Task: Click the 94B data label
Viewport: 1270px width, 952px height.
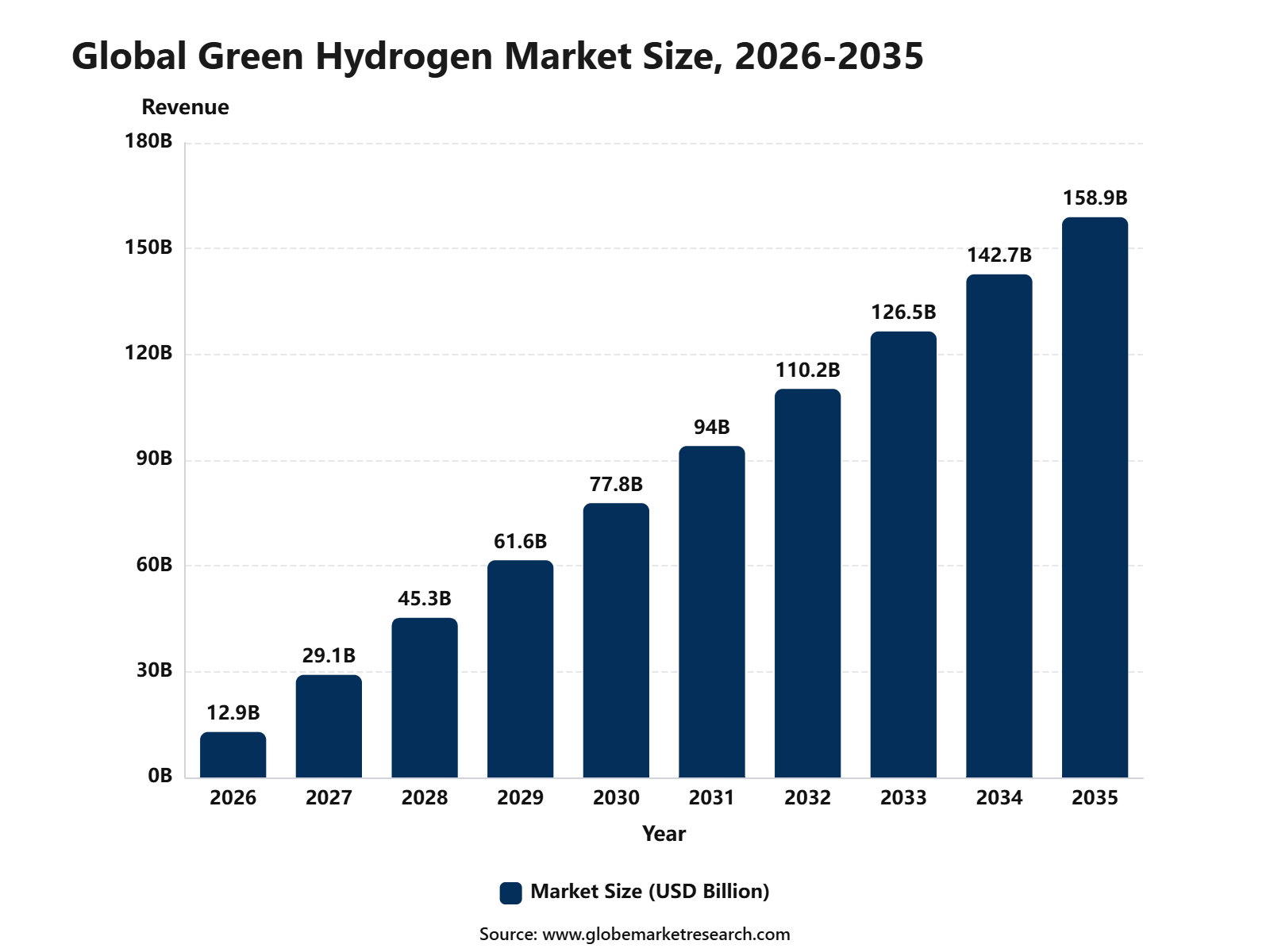Action: (712, 427)
